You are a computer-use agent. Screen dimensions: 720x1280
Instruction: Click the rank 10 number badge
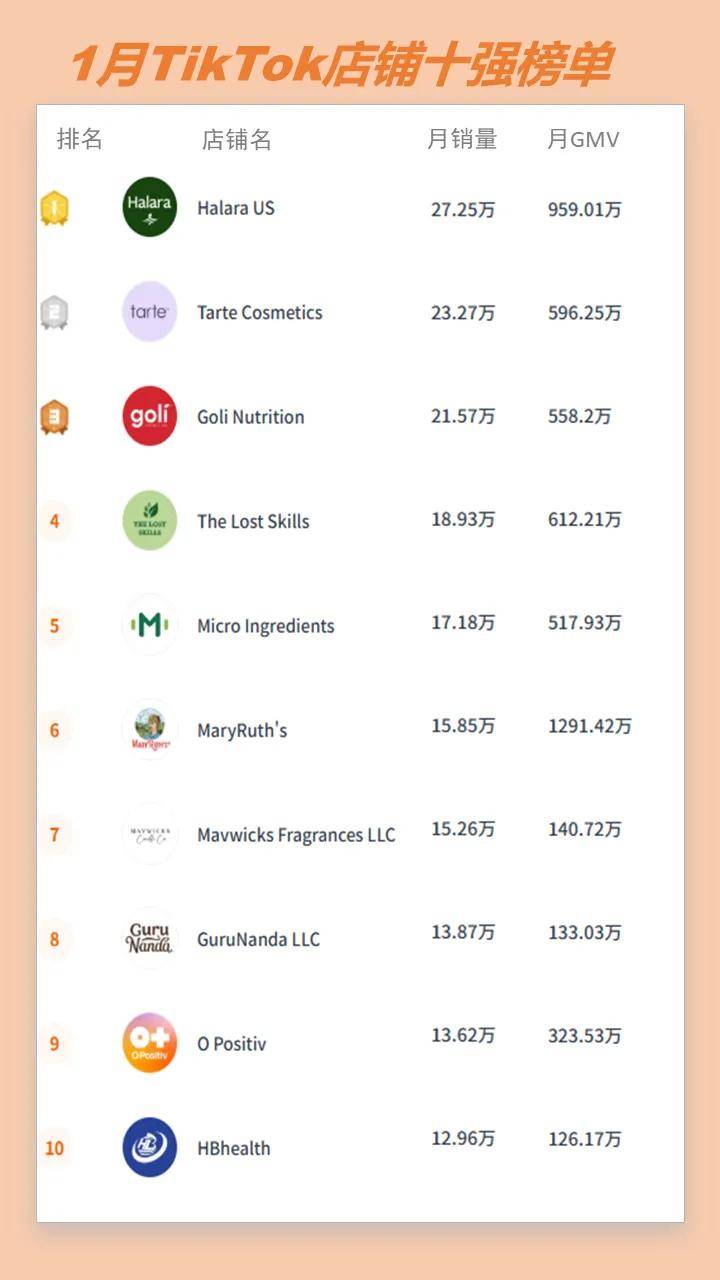tap(54, 1148)
